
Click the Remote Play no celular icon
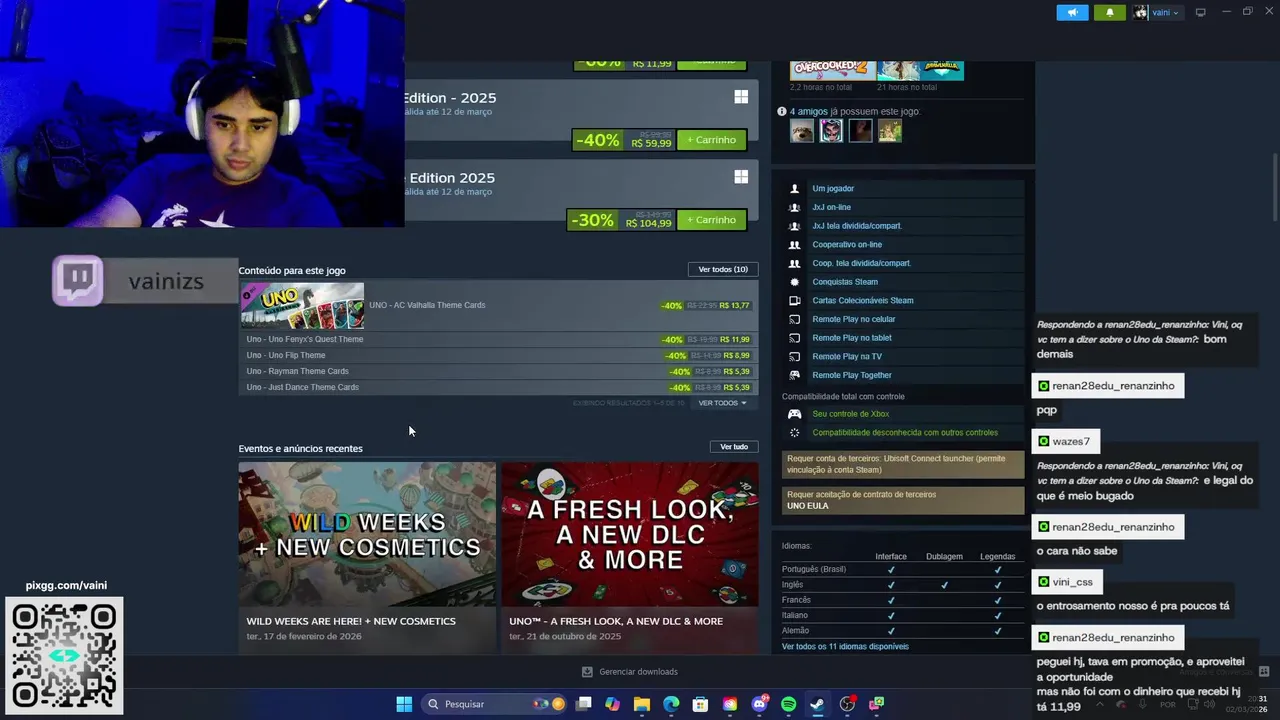795,319
